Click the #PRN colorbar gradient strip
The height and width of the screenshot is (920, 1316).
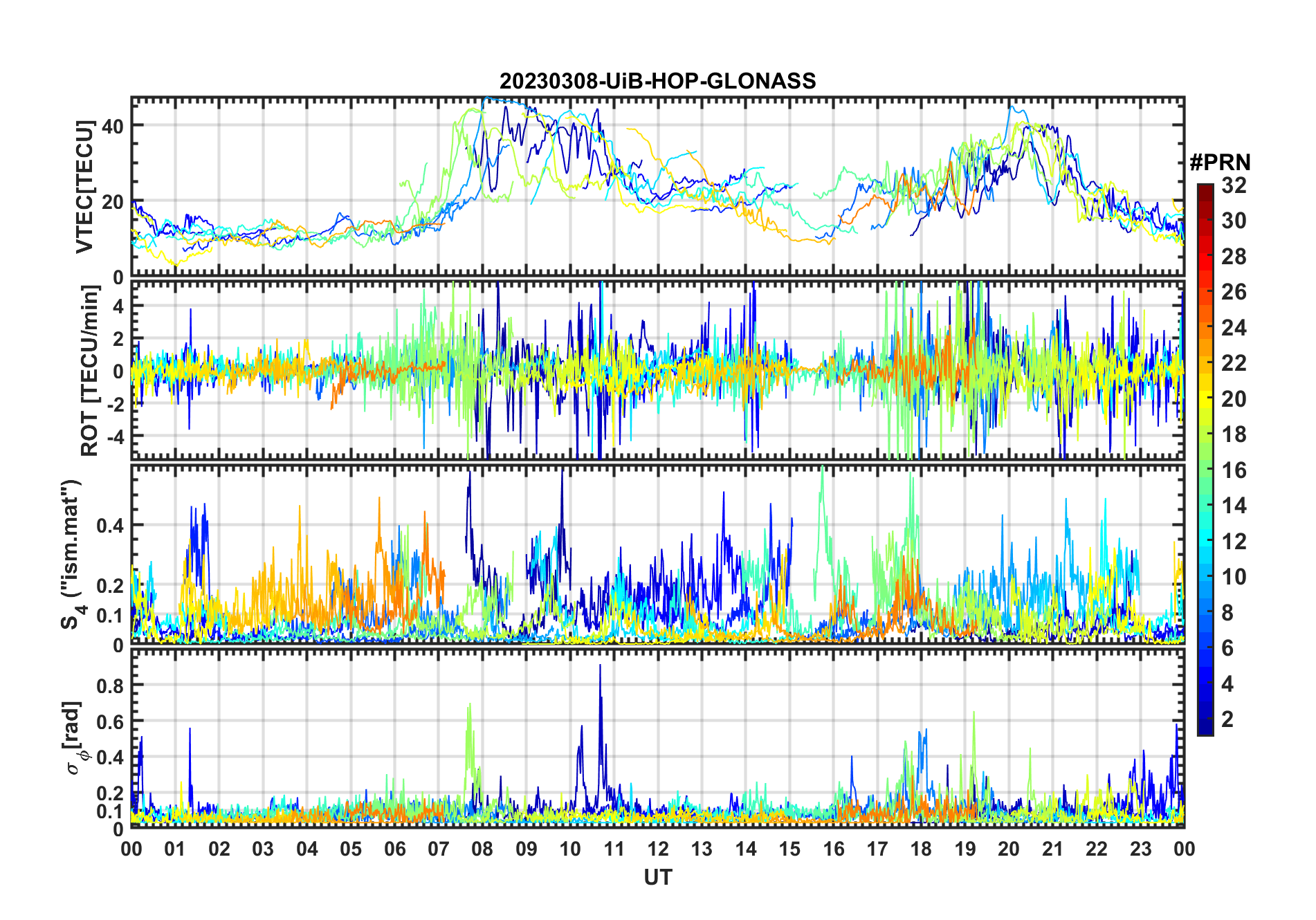pyautogui.click(x=1205, y=459)
